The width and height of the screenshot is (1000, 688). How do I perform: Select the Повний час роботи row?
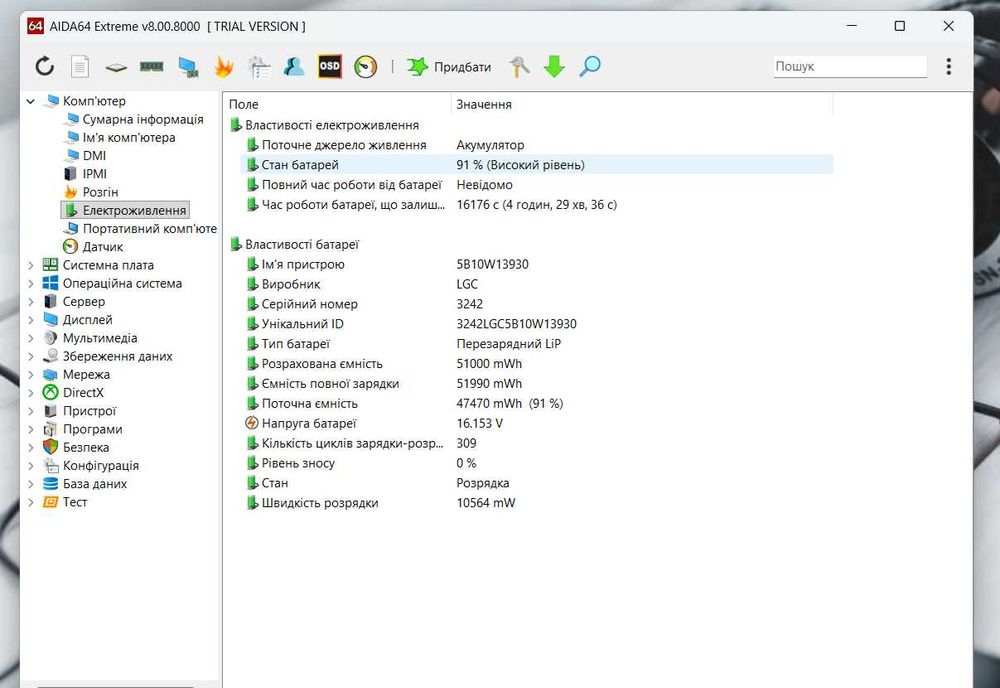tap(537, 185)
